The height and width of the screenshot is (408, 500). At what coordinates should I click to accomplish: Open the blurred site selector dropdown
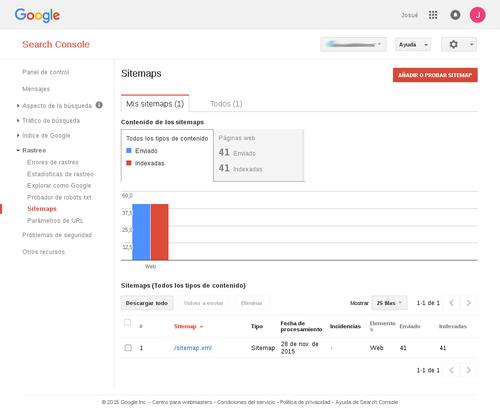pos(353,44)
